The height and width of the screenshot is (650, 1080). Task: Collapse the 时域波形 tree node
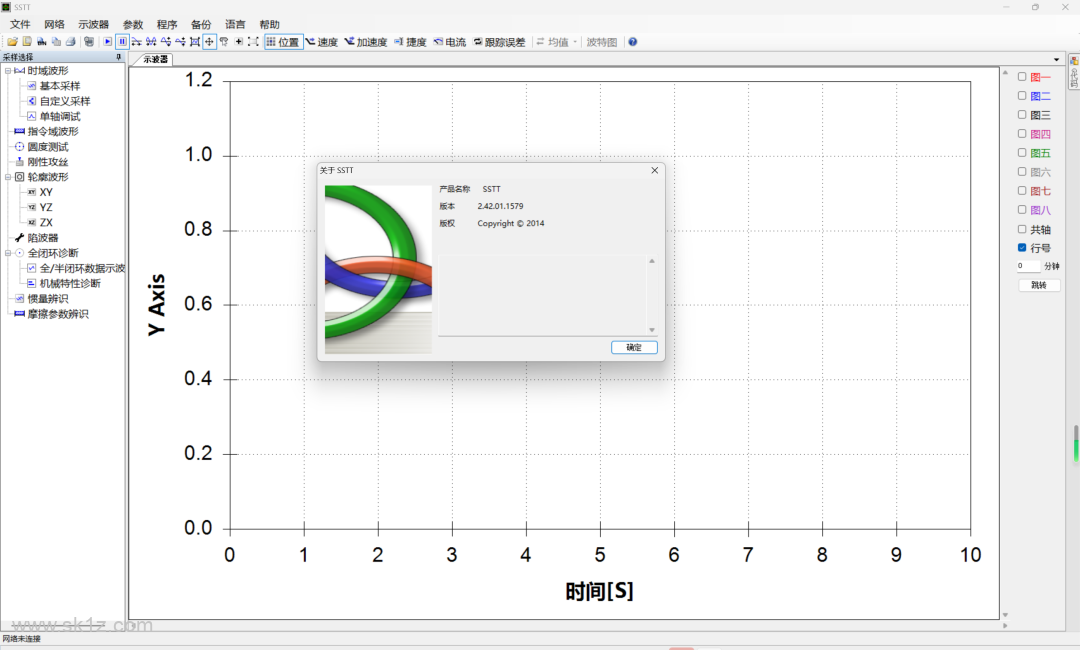coord(8,71)
